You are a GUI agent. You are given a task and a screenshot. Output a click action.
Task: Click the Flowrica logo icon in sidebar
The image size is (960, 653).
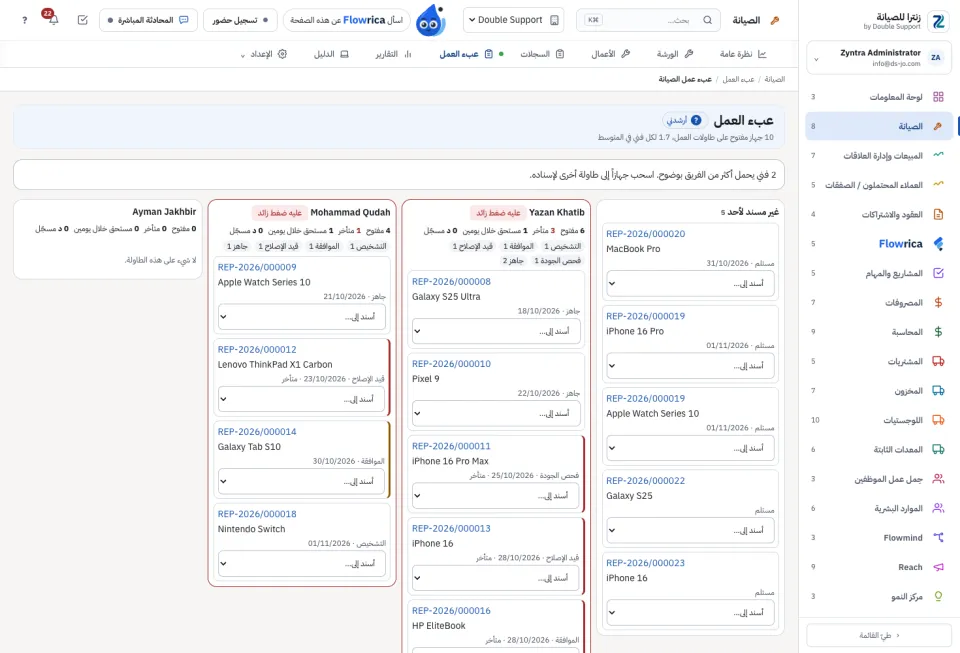(x=938, y=244)
